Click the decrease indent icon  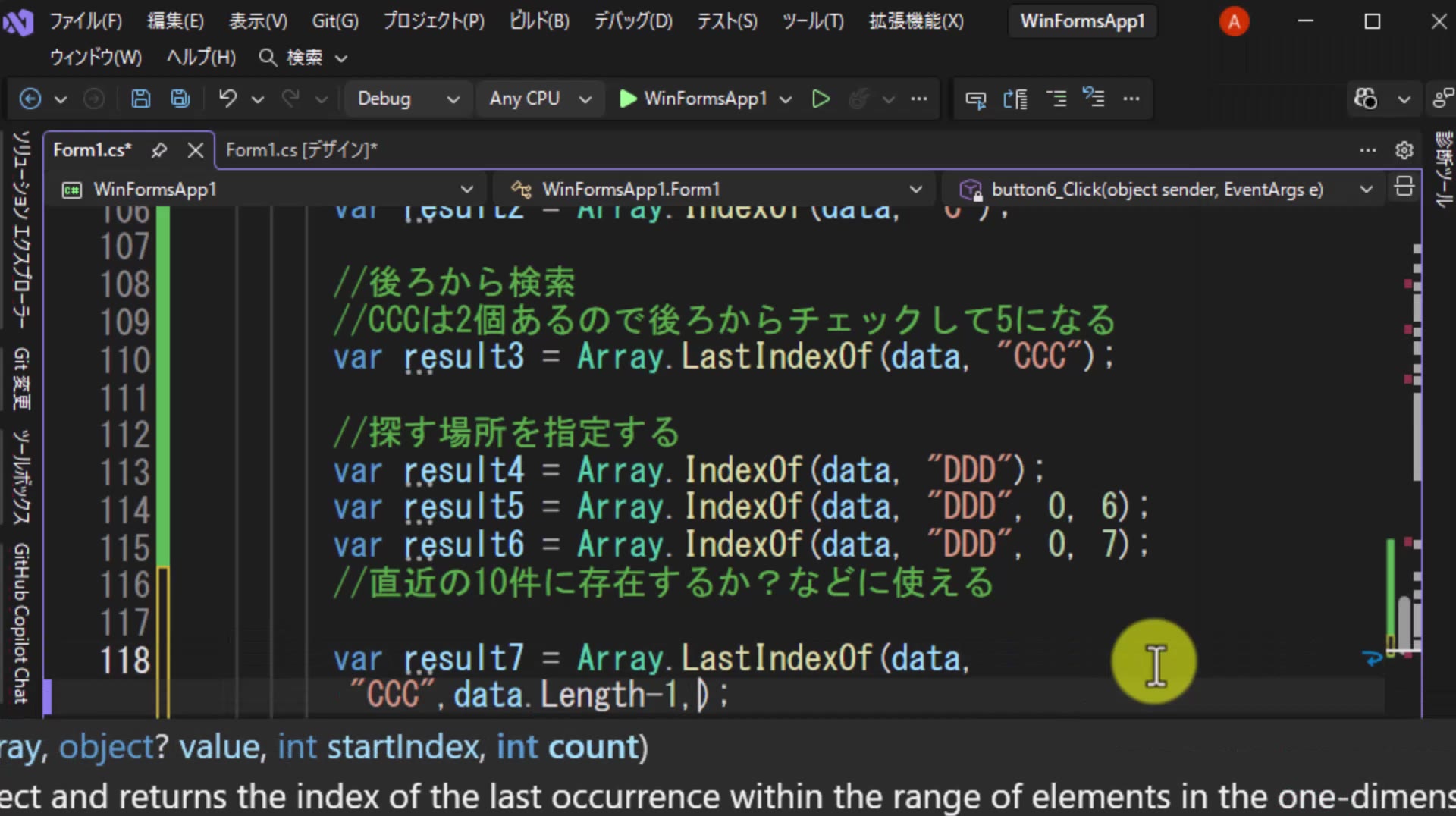click(1056, 99)
